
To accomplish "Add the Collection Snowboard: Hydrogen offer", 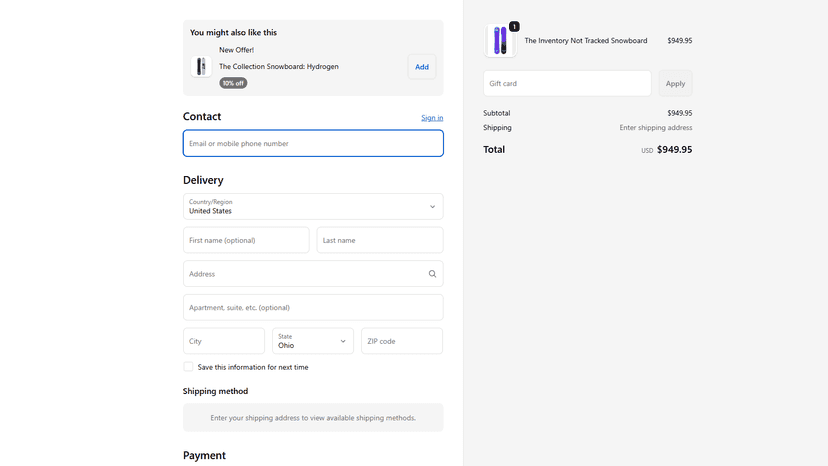I will [421, 67].
